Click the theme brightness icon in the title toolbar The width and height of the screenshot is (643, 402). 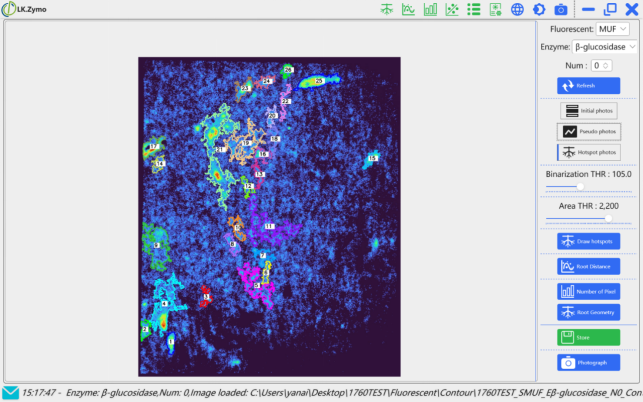coord(539,10)
